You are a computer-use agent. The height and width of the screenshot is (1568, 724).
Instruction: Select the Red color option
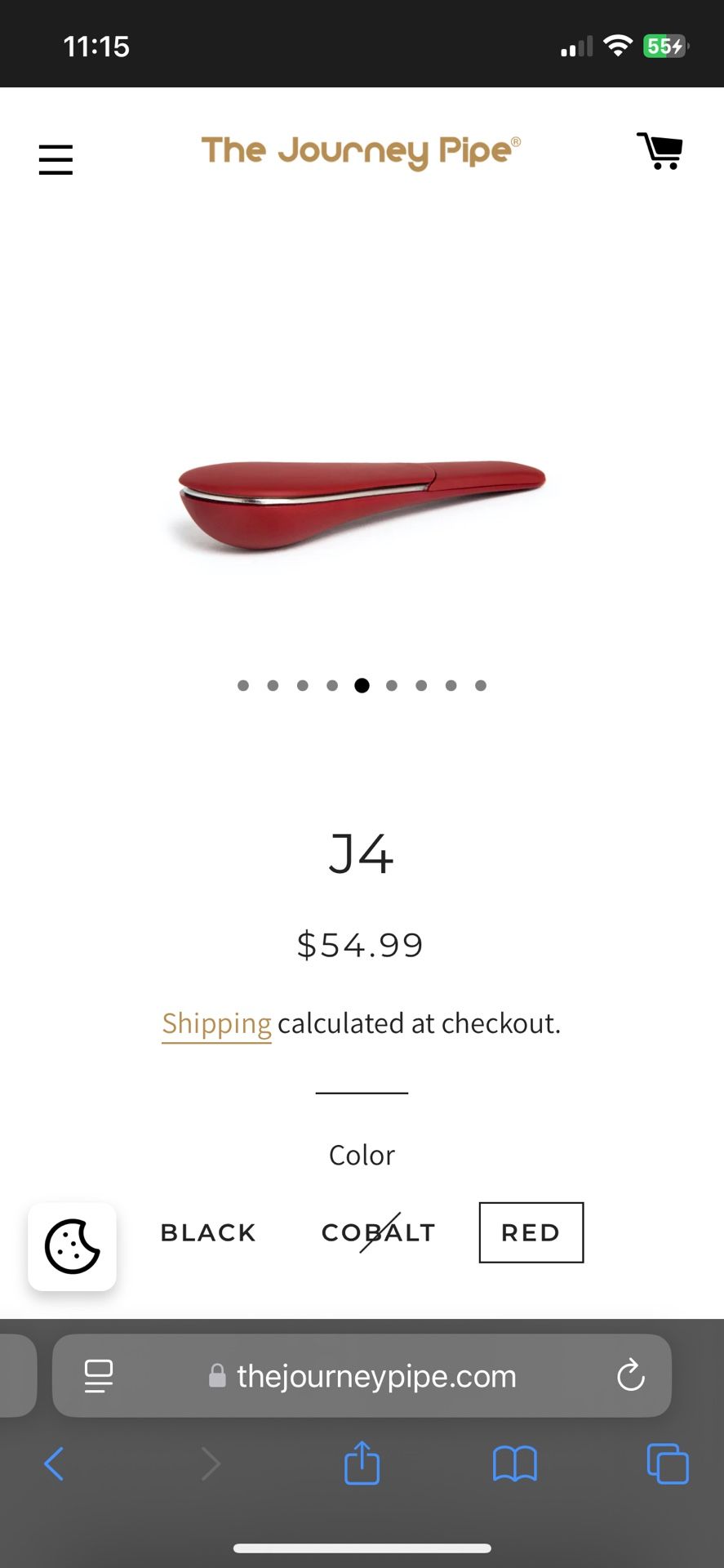[531, 1232]
